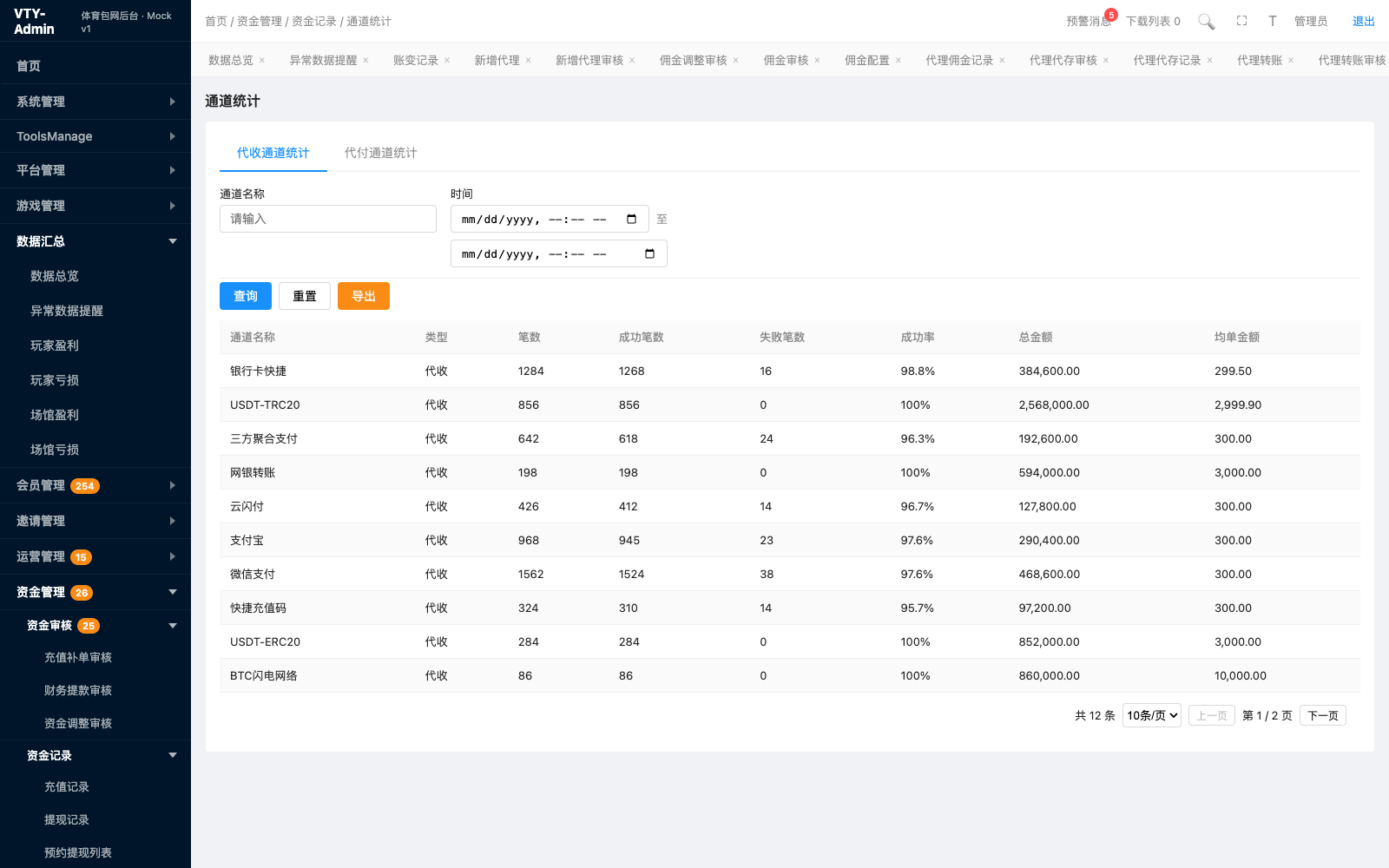Screen dimensions: 1389x868
Task: Open 提现记录 in sidebar
Action: point(95,820)
